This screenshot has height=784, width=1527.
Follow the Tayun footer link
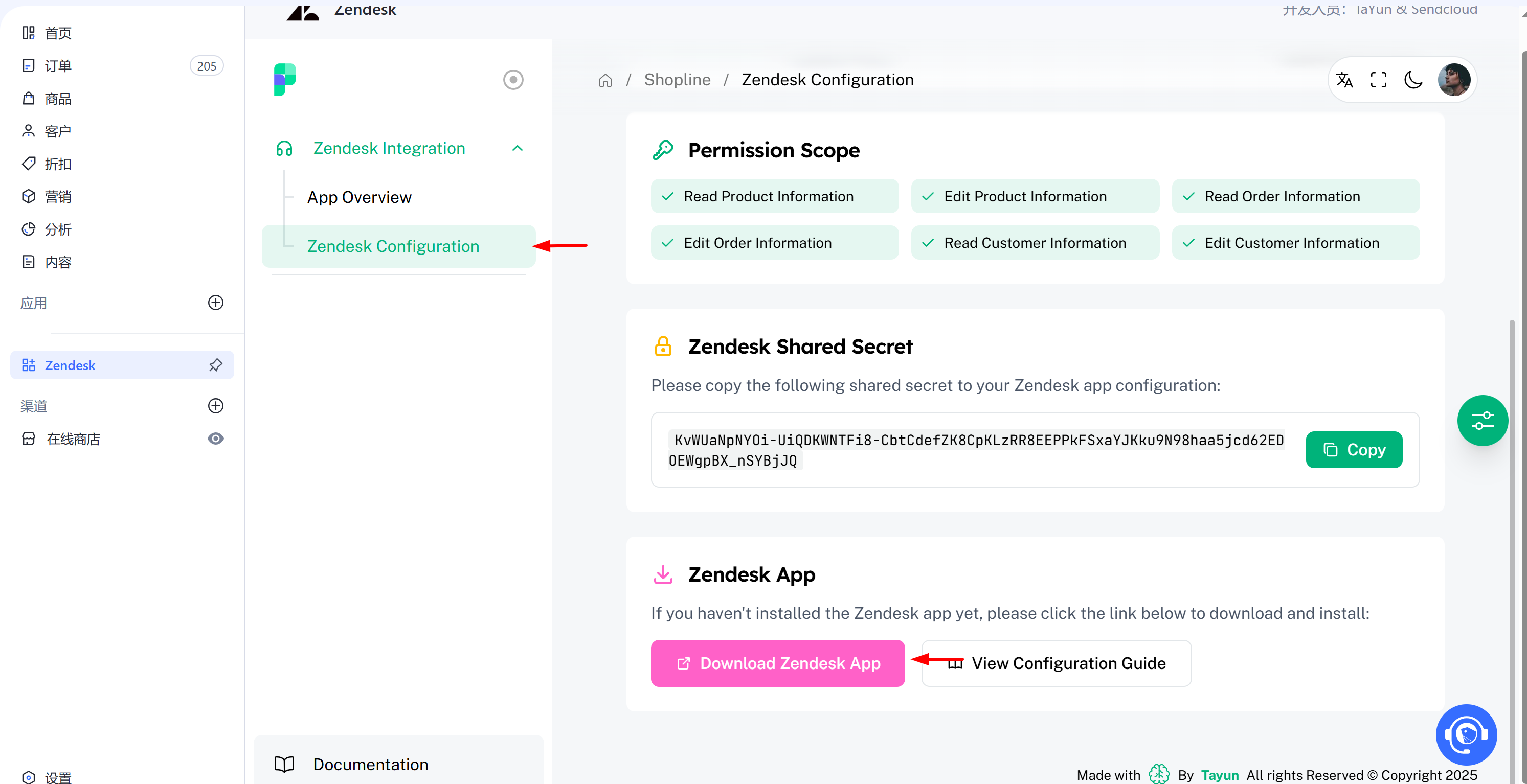(x=1219, y=774)
